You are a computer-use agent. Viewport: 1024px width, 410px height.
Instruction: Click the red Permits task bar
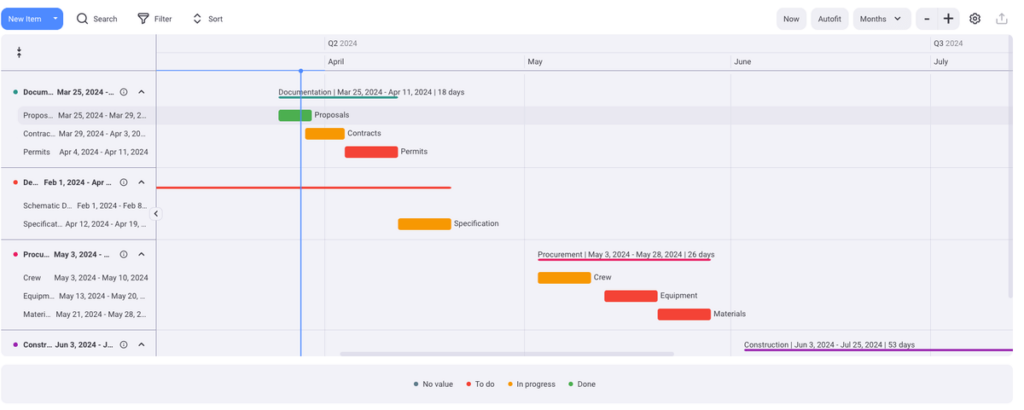pos(371,152)
